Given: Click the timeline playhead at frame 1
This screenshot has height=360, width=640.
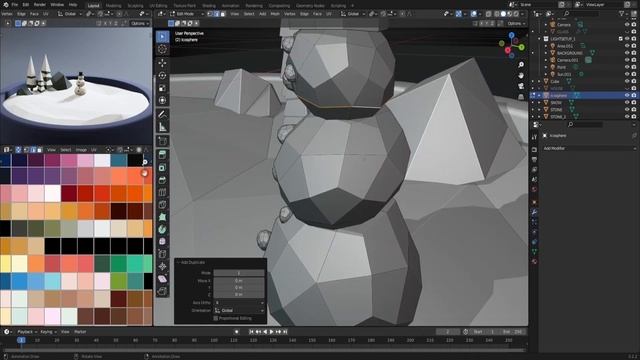Looking at the screenshot, I should tap(21, 340).
